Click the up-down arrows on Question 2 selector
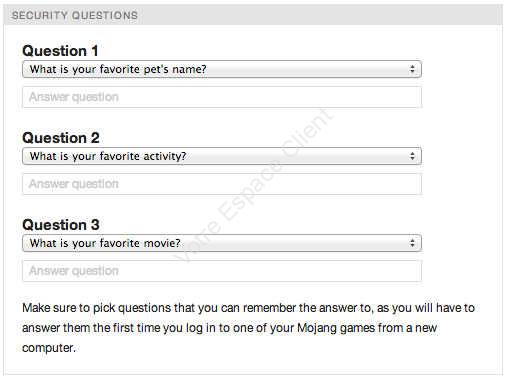The image size is (509, 378). pos(412,156)
